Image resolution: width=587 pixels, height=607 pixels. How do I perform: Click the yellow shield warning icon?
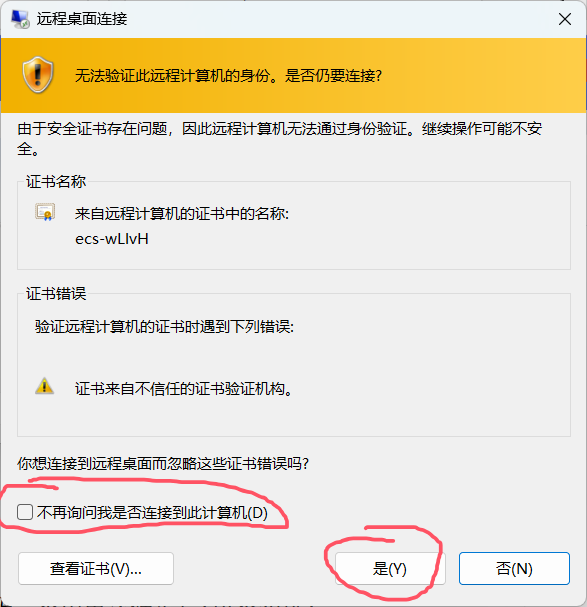pos(38,75)
